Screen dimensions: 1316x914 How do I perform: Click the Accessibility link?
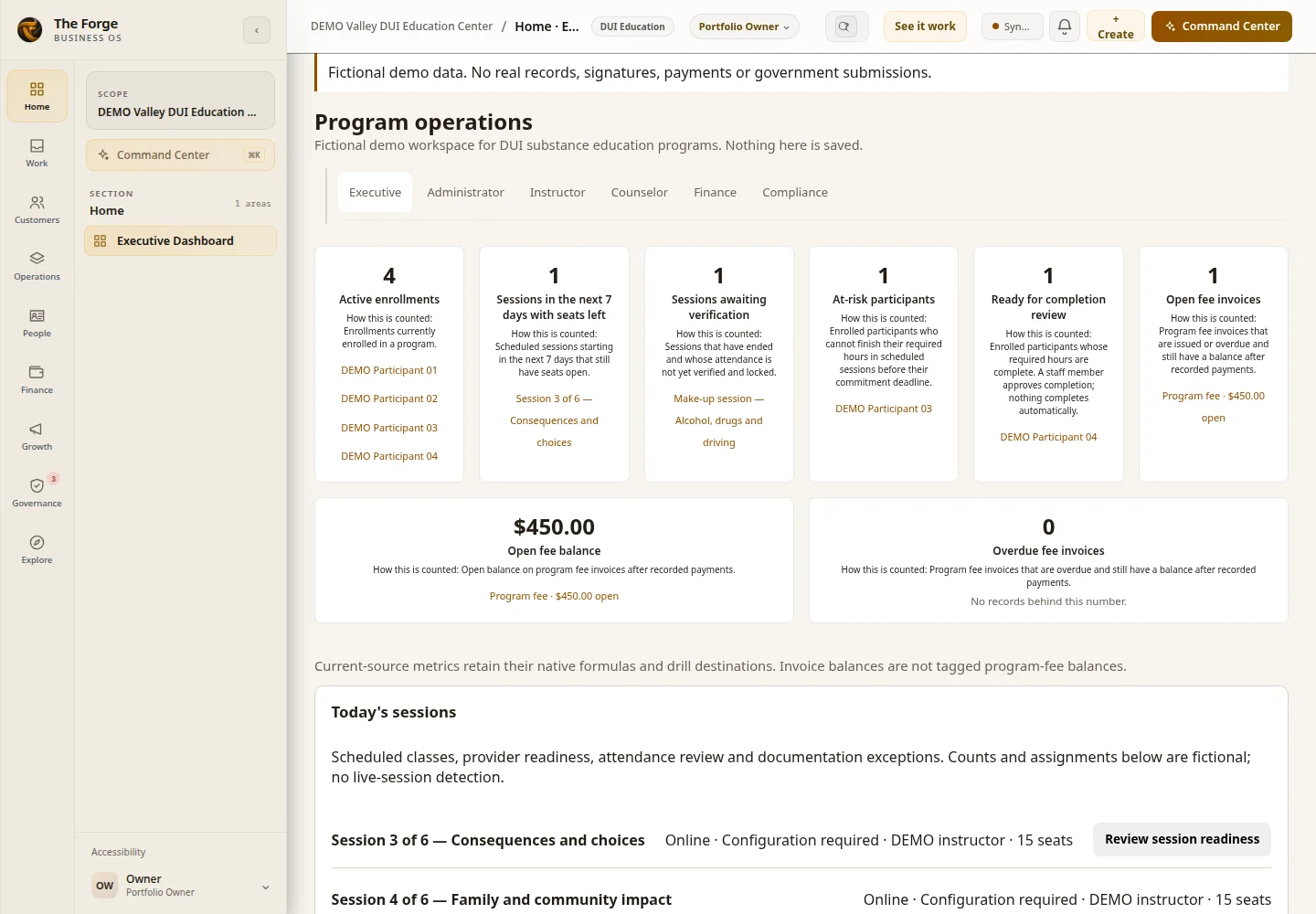pyautogui.click(x=119, y=852)
